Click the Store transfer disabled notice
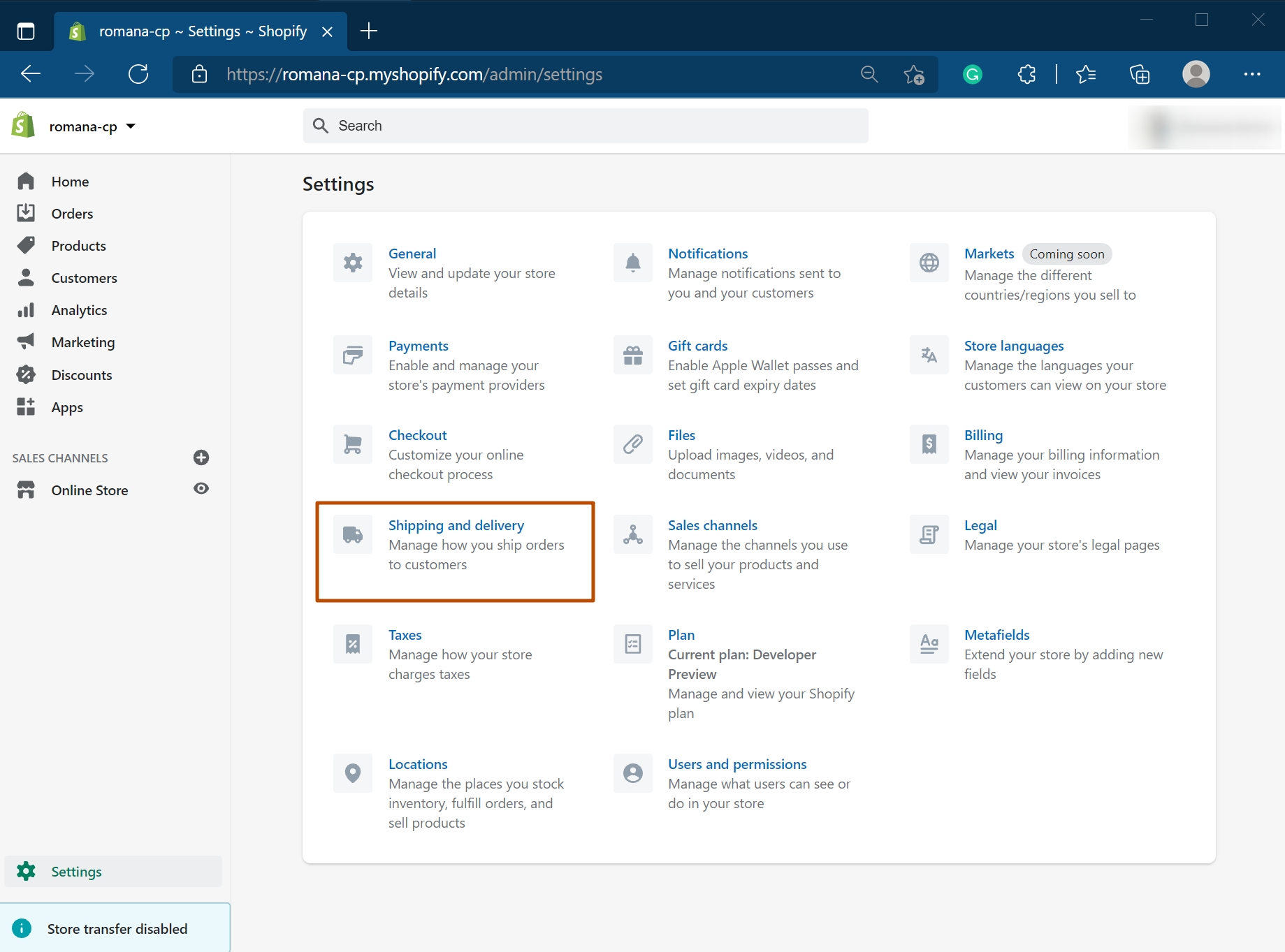Image resolution: width=1285 pixels, height=952 pixels. (115, 928)
